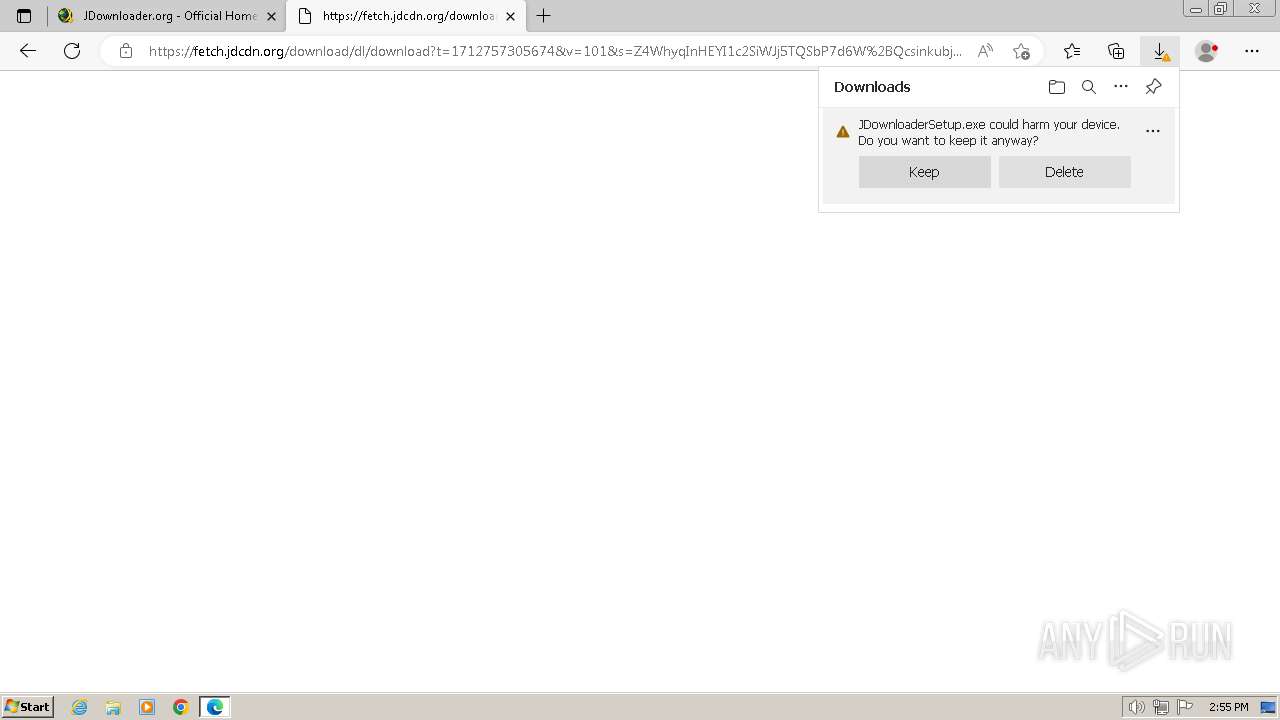The width and height of the screenshot is (1280, 720).
Task: Click the Downloads panel title
Action: [872, 87]
